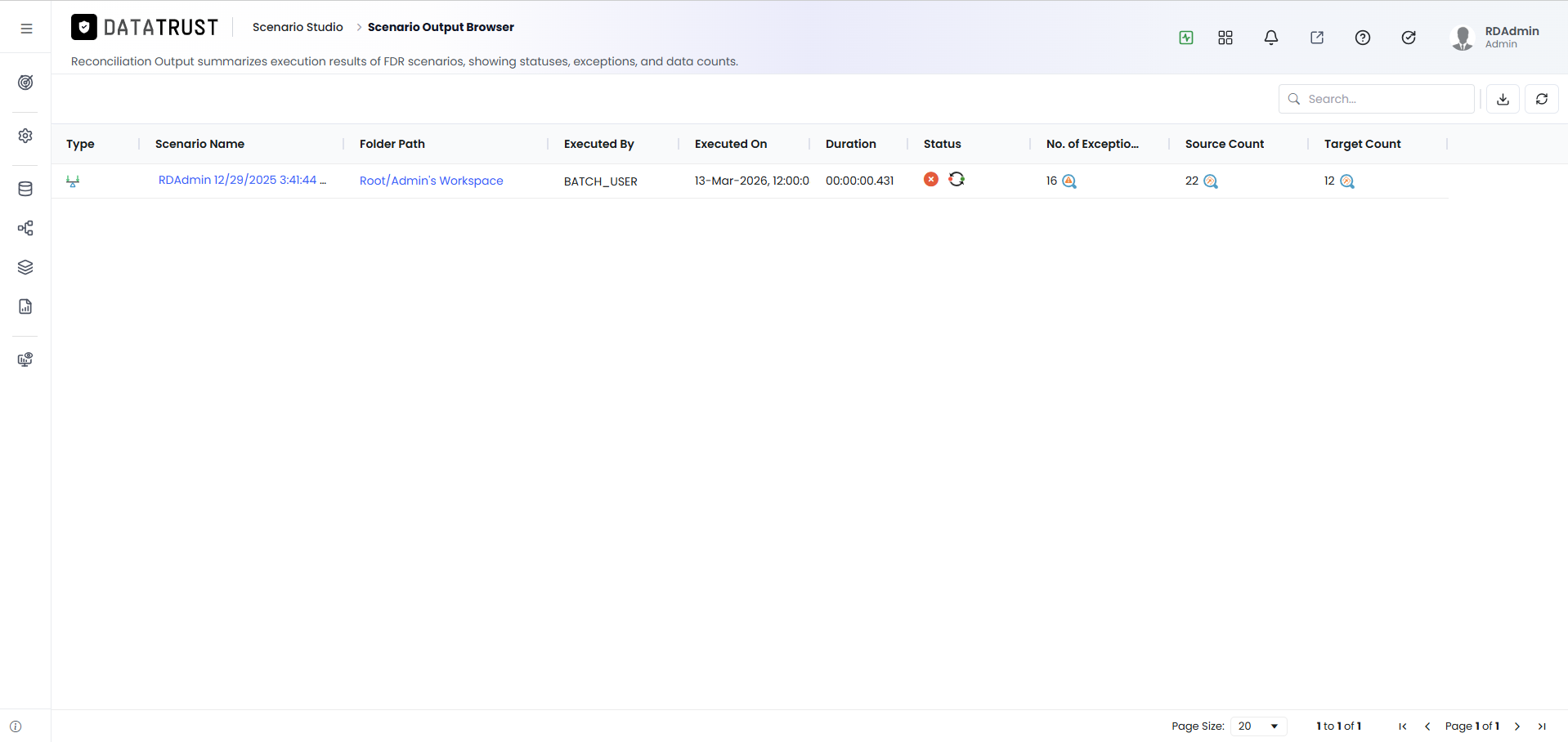
Task: Click the re-run icon in Status column
Action: pos(956,179)
